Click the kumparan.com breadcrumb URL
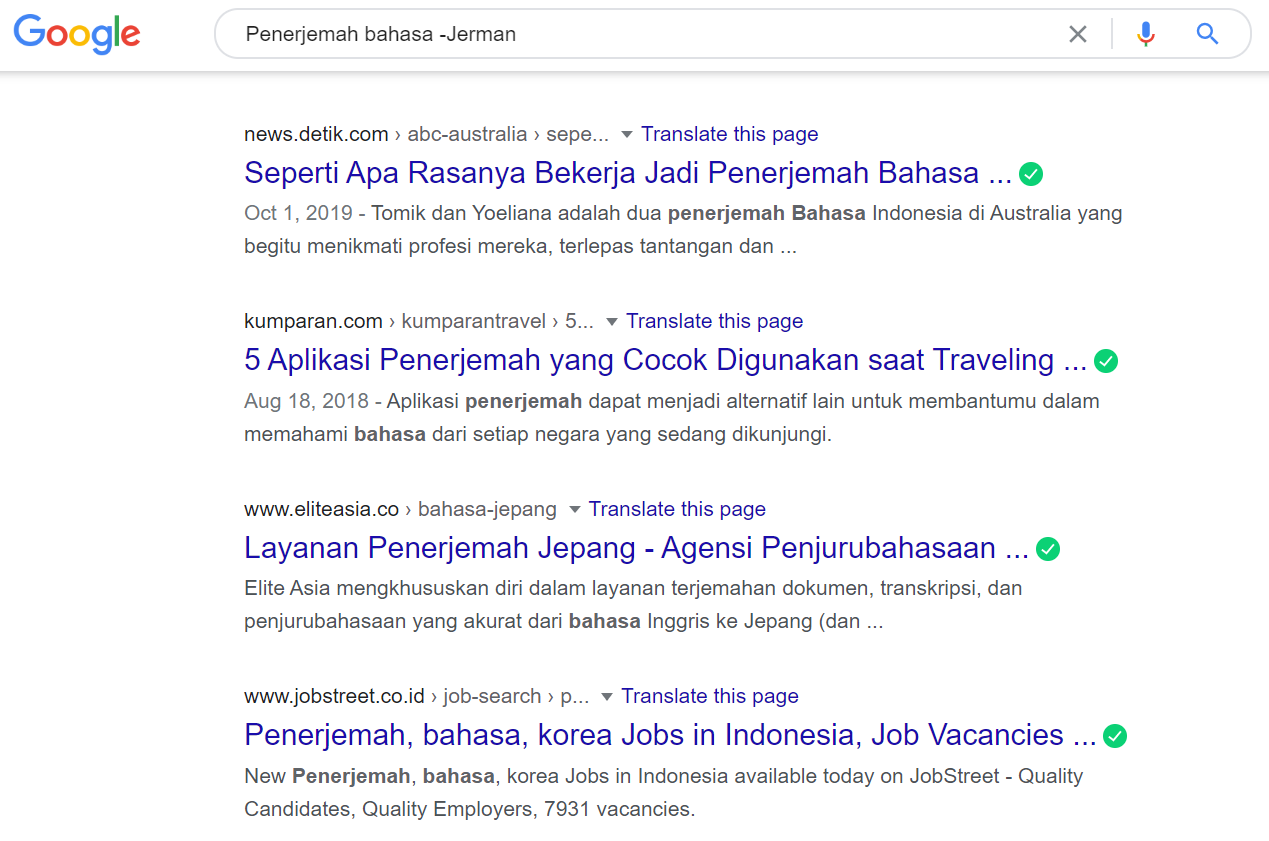1269x841 pixels. click(x=419, y=321)
